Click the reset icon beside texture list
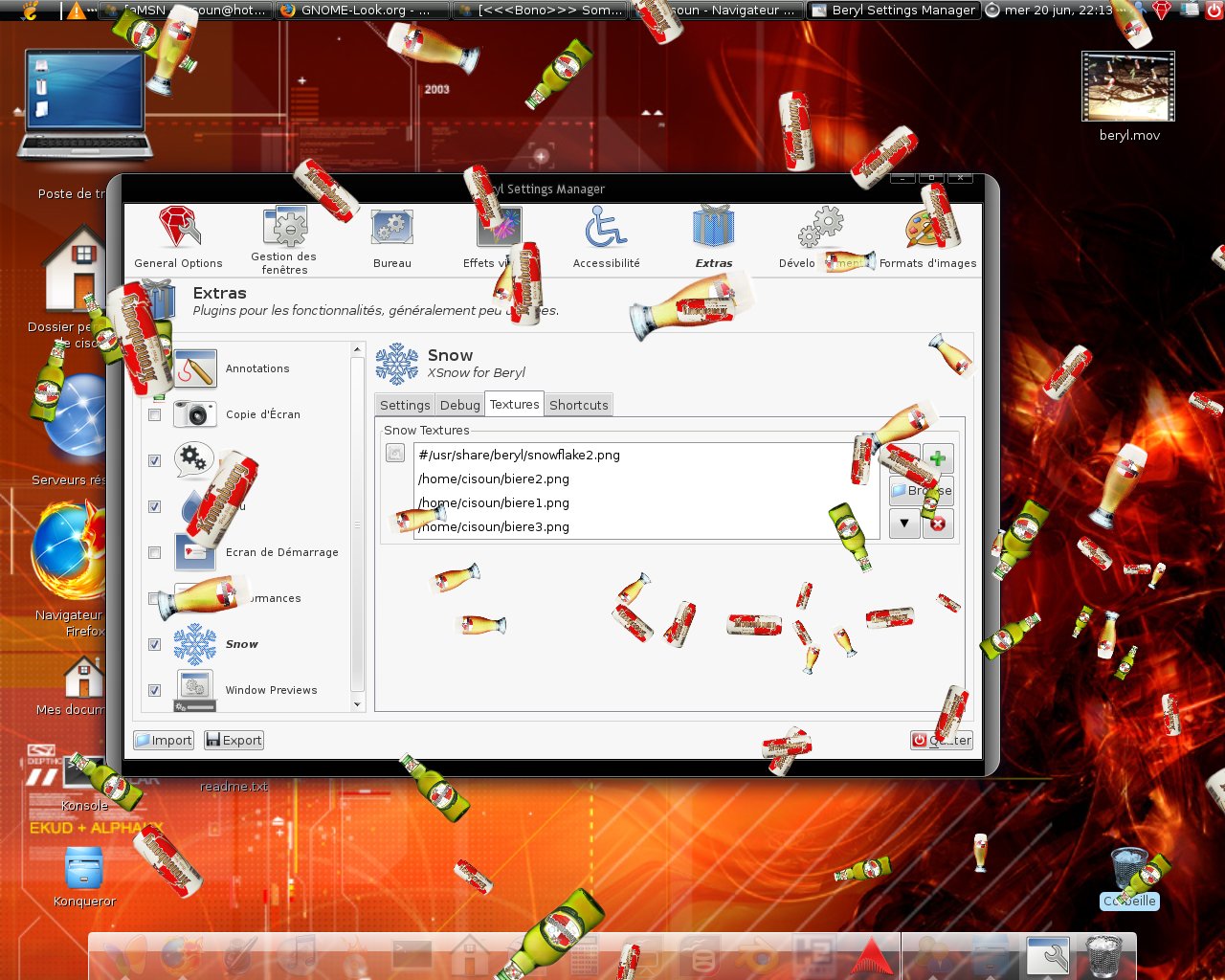The image size is (1225, 980). (395, 454)
